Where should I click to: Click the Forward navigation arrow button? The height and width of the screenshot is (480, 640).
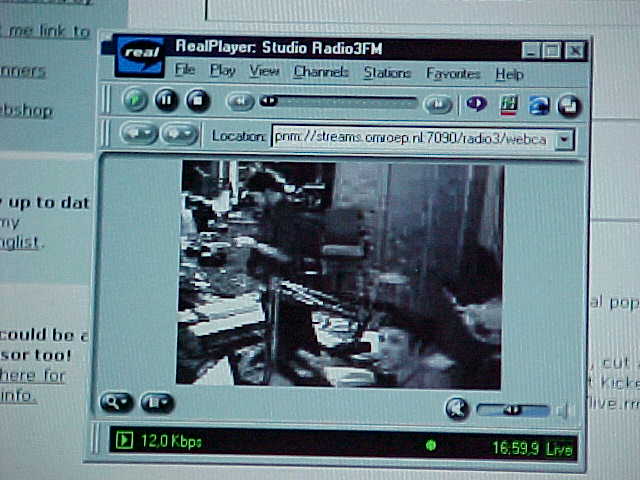click(x=180, y=134)
